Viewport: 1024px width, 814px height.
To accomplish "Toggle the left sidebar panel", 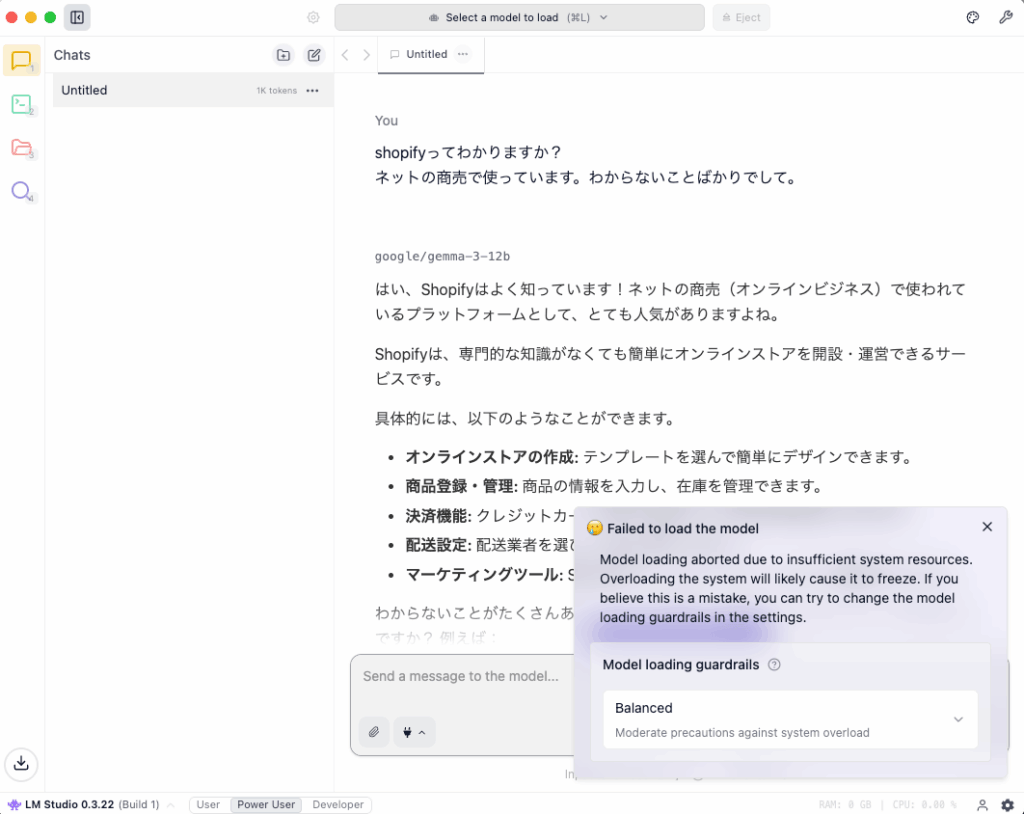I will 77,17.
